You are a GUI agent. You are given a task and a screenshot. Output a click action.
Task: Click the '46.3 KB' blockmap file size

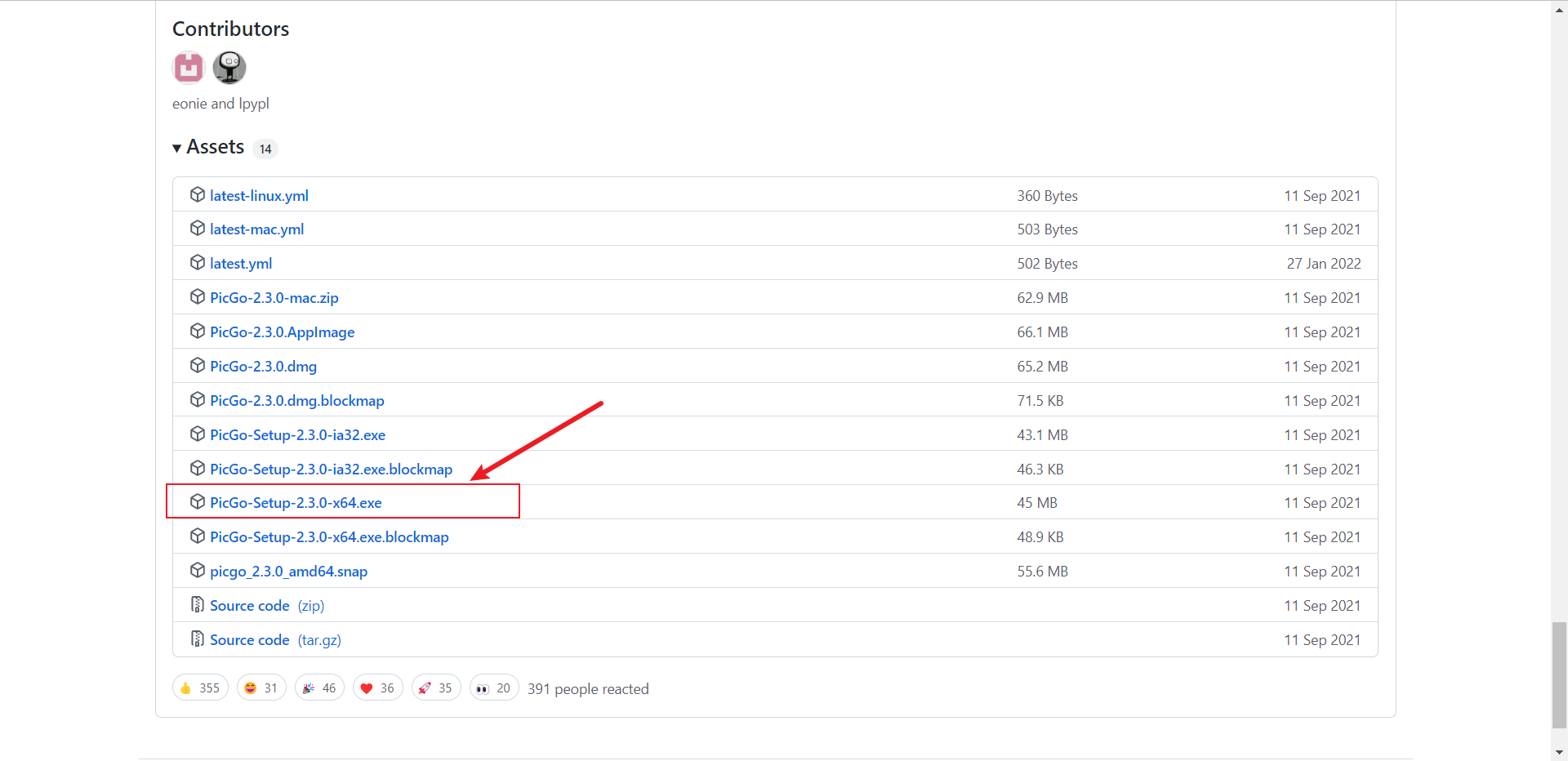point(1040,470)
